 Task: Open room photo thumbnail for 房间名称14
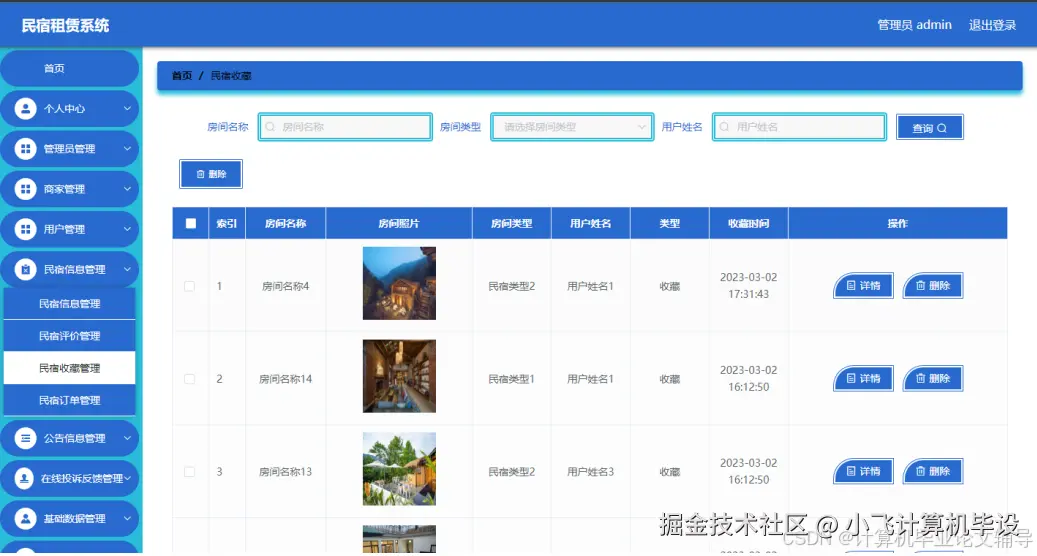[x=399, y=376]
